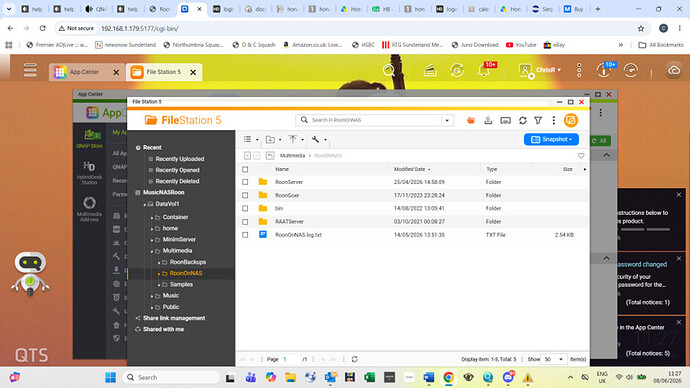This screenshot has height=388, width=690.
Task: Open the Show 50 items dropdown
Action: pyautogui.click(x=554, y=359)
